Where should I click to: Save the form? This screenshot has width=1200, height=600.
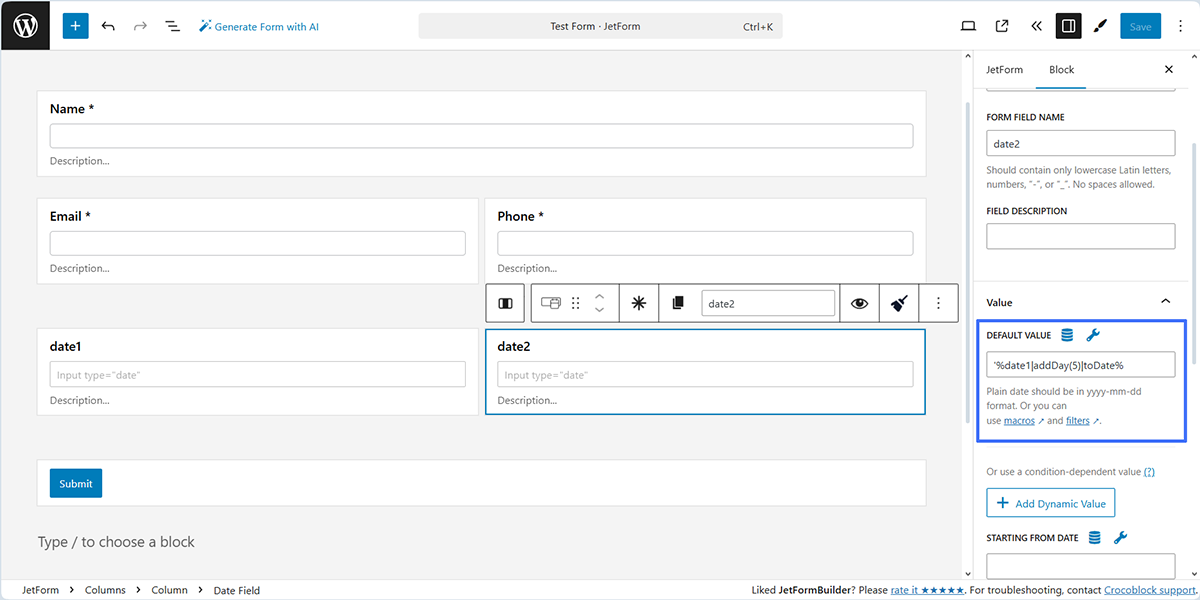(x=1140, y=26)
